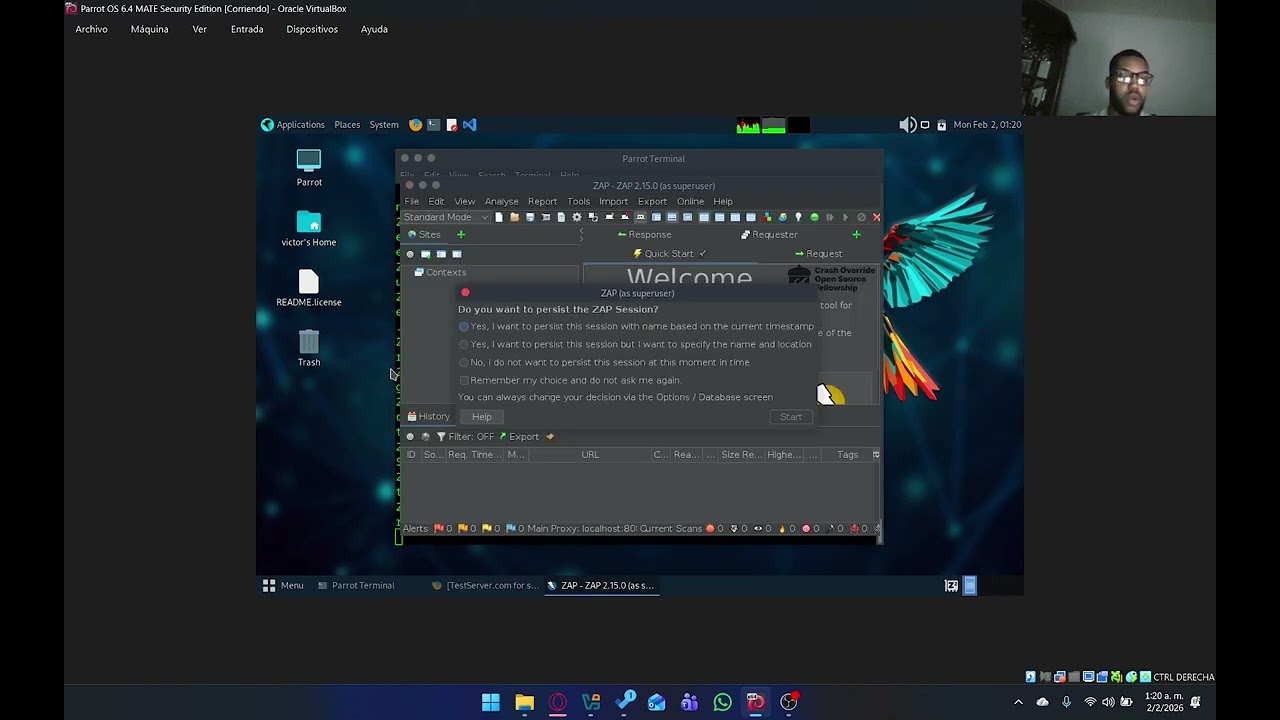The image size is (1280, 720).
Task: Click the Tags column header
Action: [x=847, y=454]
